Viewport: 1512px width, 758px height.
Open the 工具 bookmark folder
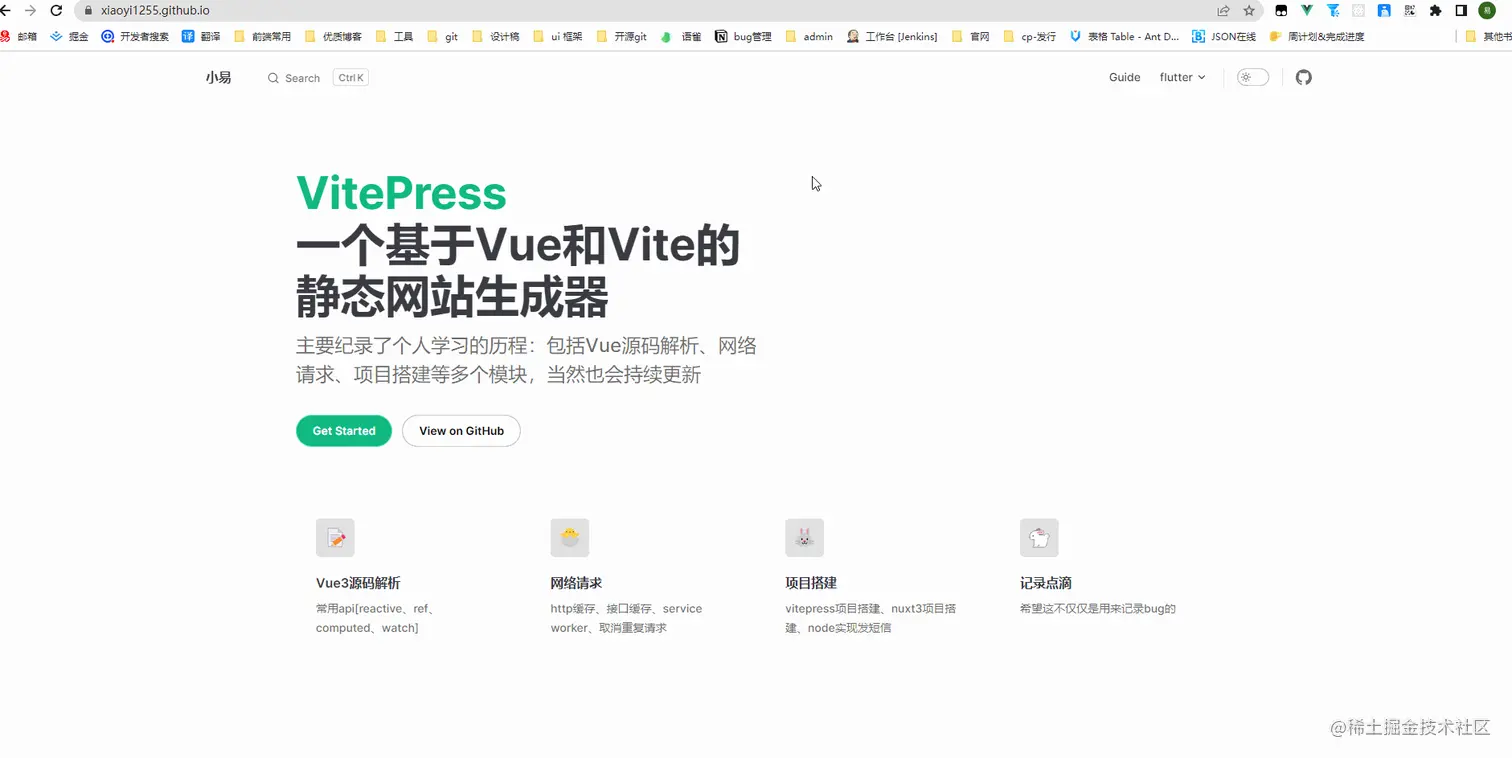click(394, 36)
